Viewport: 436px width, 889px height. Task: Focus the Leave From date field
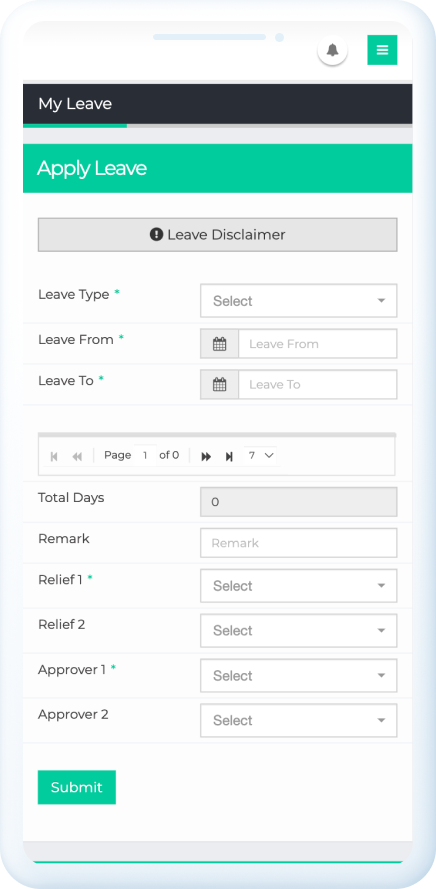click(318, 344)
